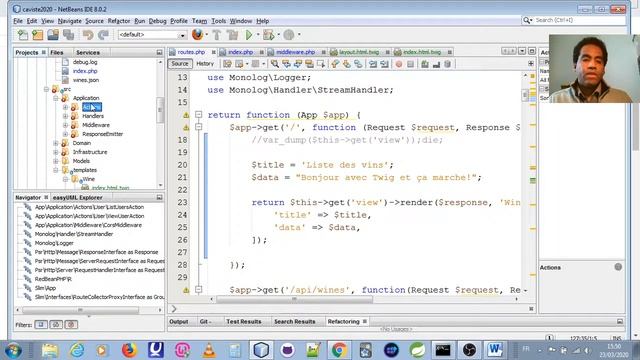Collapse the templates folder node

[56, 170]
